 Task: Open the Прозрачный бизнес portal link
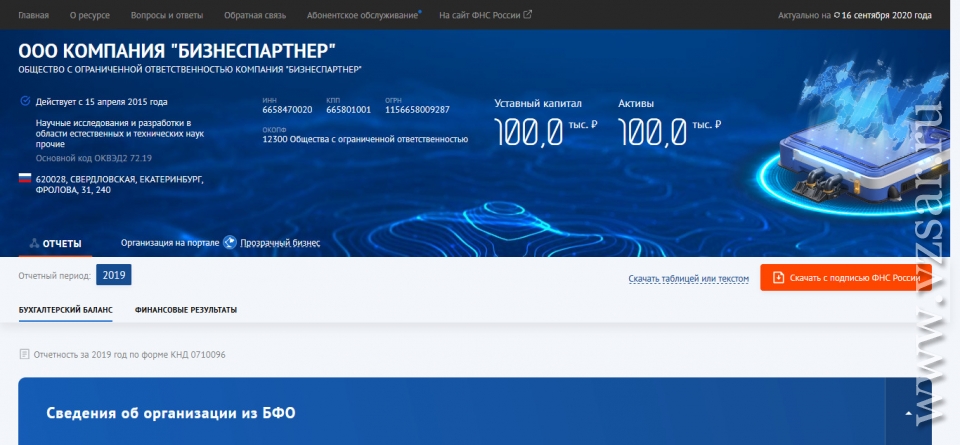(x=280, y=243)
